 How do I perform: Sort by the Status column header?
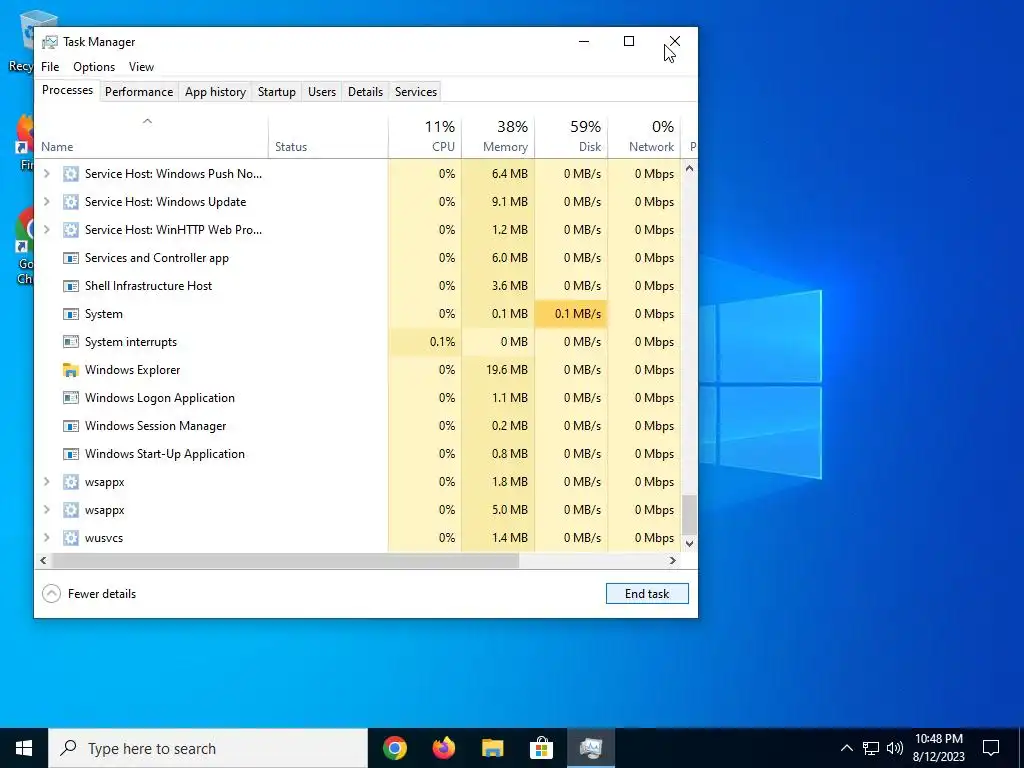328,137
